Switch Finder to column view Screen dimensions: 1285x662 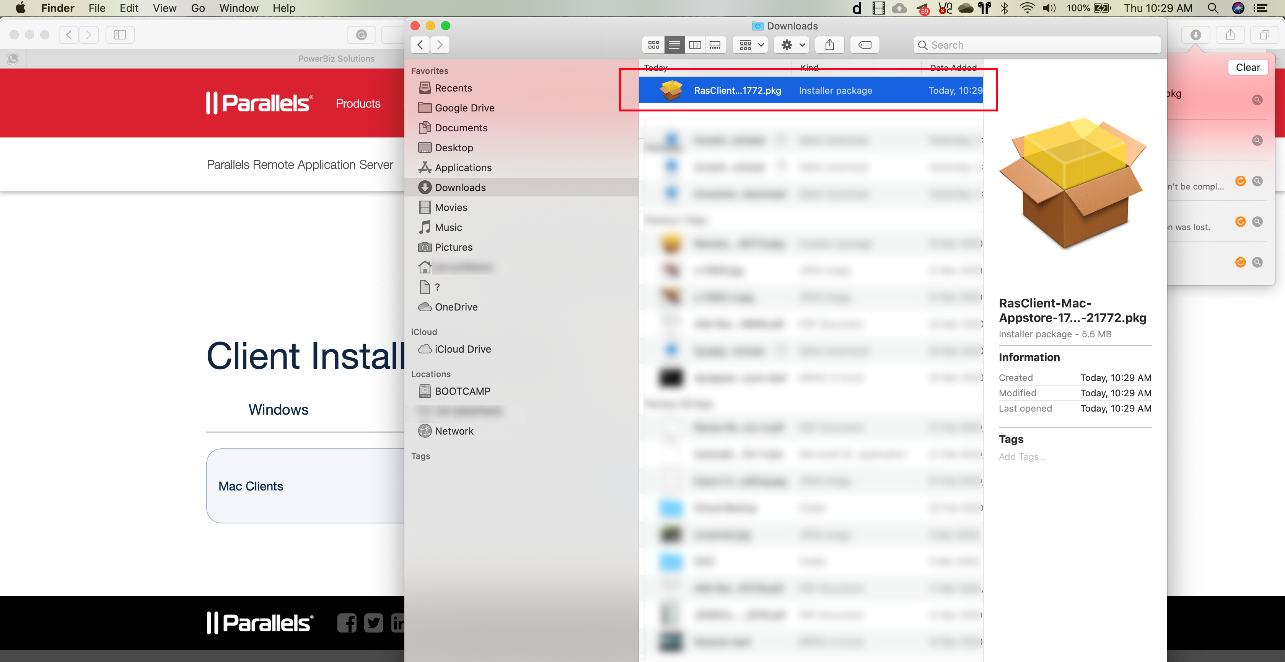coord(695,45)
